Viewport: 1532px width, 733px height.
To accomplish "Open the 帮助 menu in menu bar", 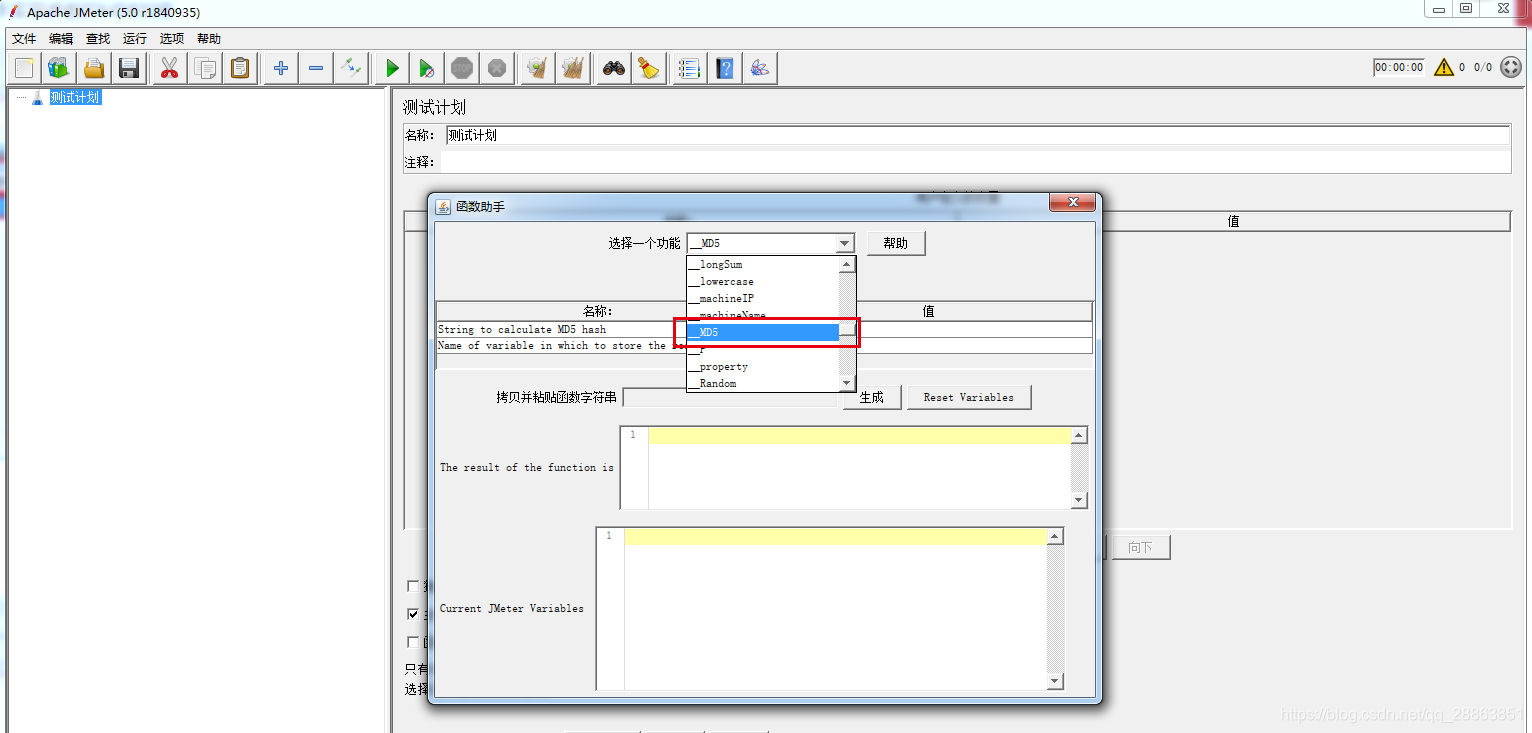I will pos(209,39).
